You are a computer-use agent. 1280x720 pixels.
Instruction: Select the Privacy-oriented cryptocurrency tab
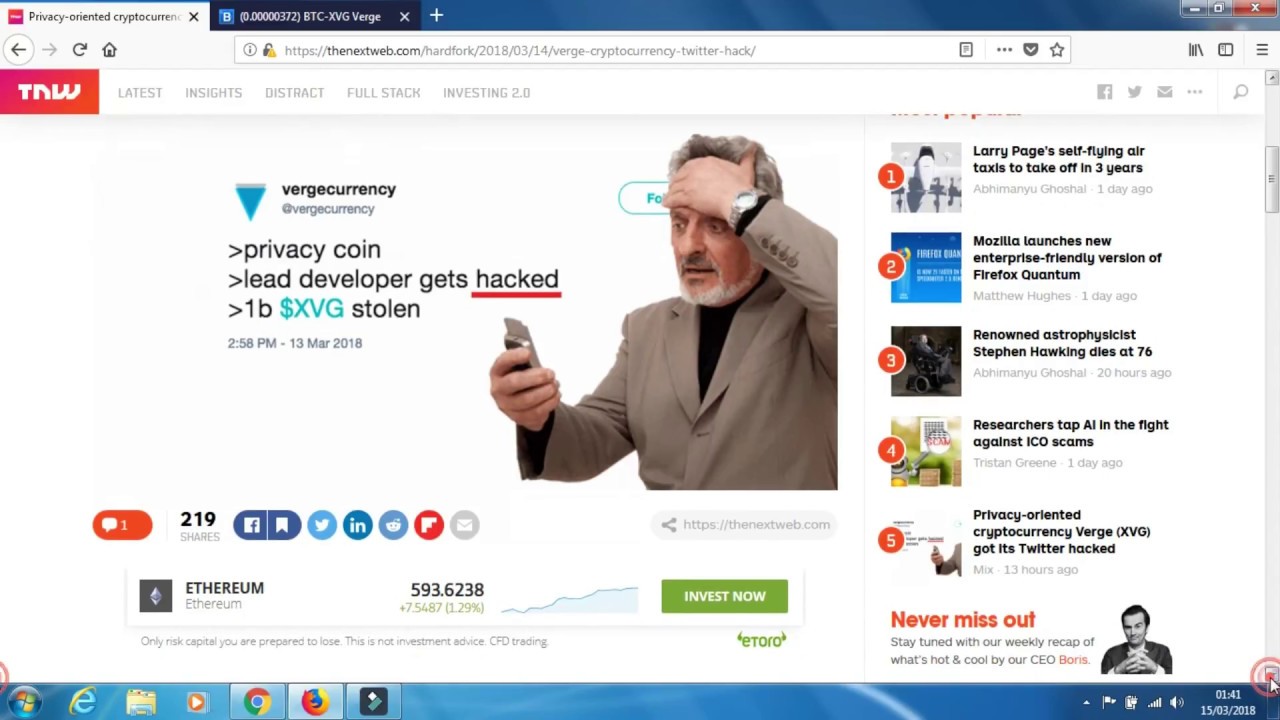pos(104,17)
